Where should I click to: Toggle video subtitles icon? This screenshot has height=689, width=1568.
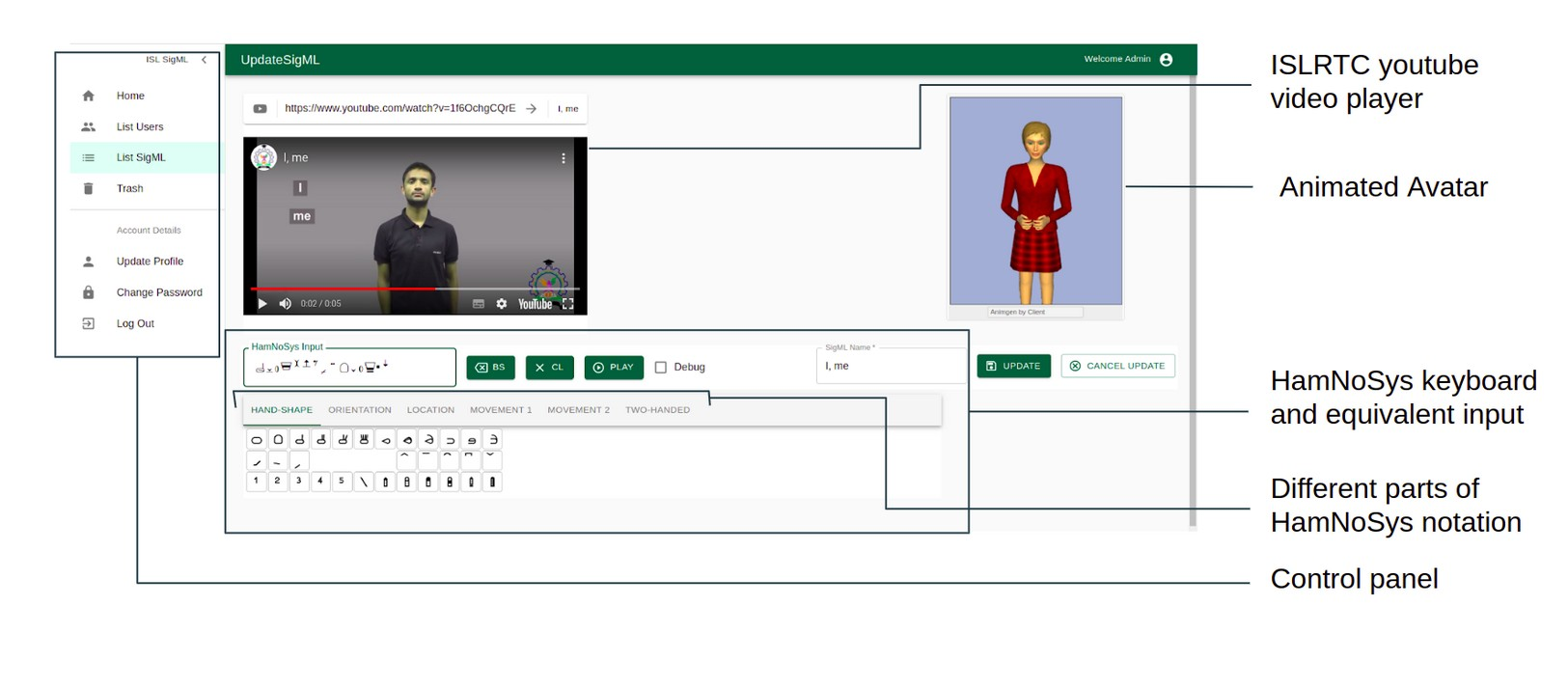[x=479, y=304]
